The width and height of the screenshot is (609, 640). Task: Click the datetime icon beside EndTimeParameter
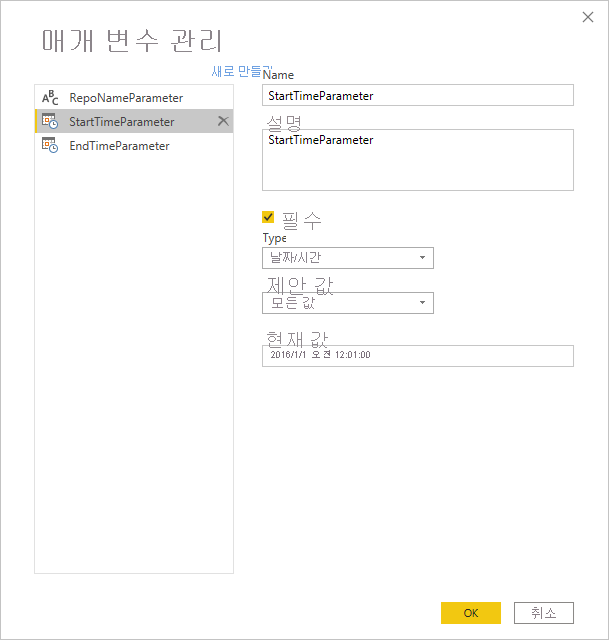pyautogui.click(x=50, y=145)
